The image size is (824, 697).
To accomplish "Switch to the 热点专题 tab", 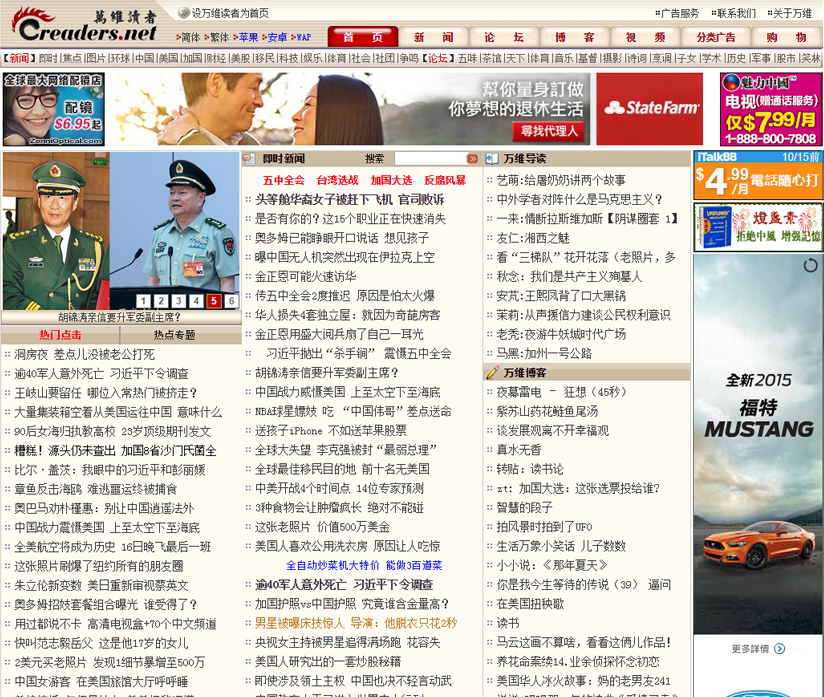I will point(174,335).
